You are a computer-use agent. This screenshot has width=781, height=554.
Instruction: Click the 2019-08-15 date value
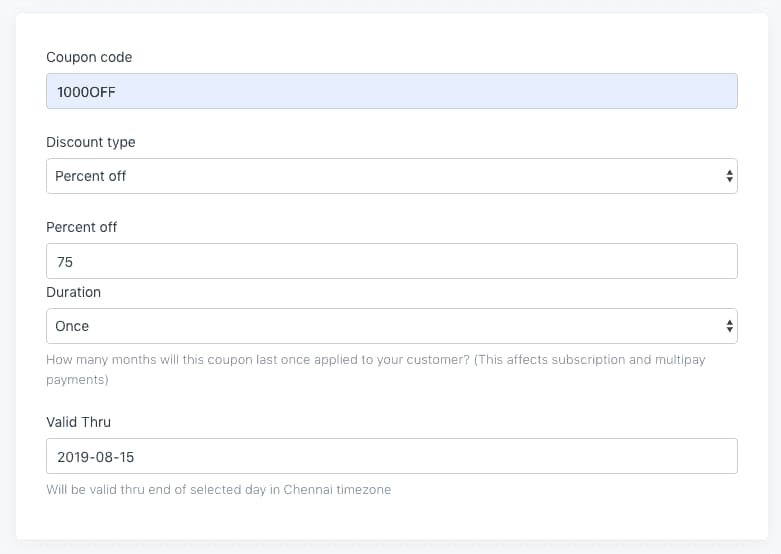(96, 457)
